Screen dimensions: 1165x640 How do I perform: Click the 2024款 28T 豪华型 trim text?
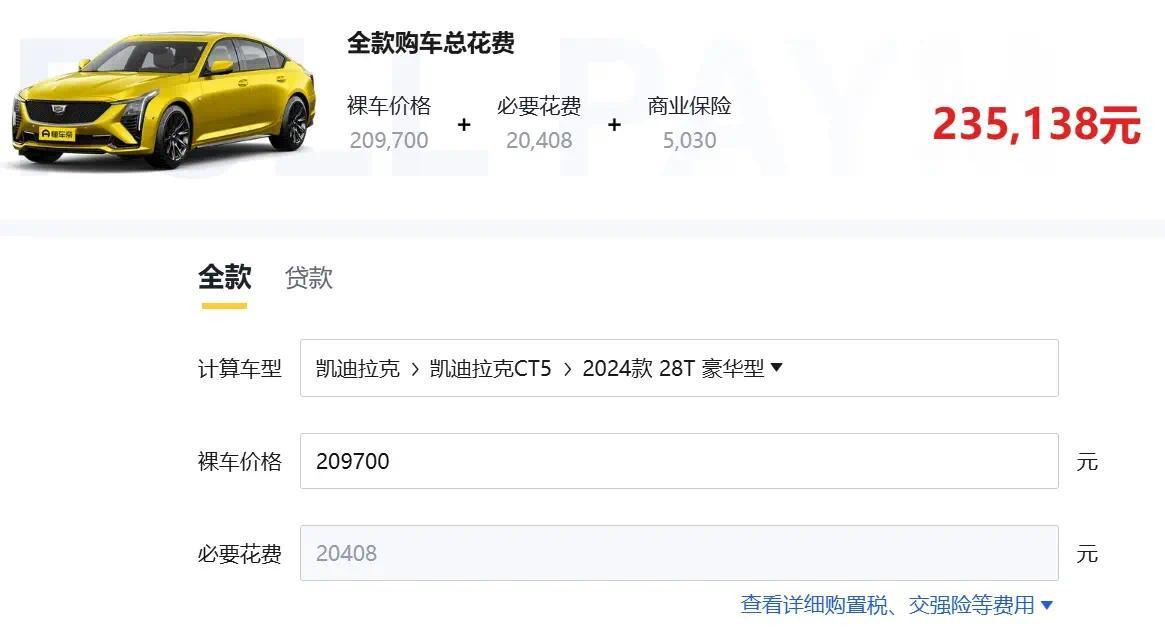click(673, 369)
